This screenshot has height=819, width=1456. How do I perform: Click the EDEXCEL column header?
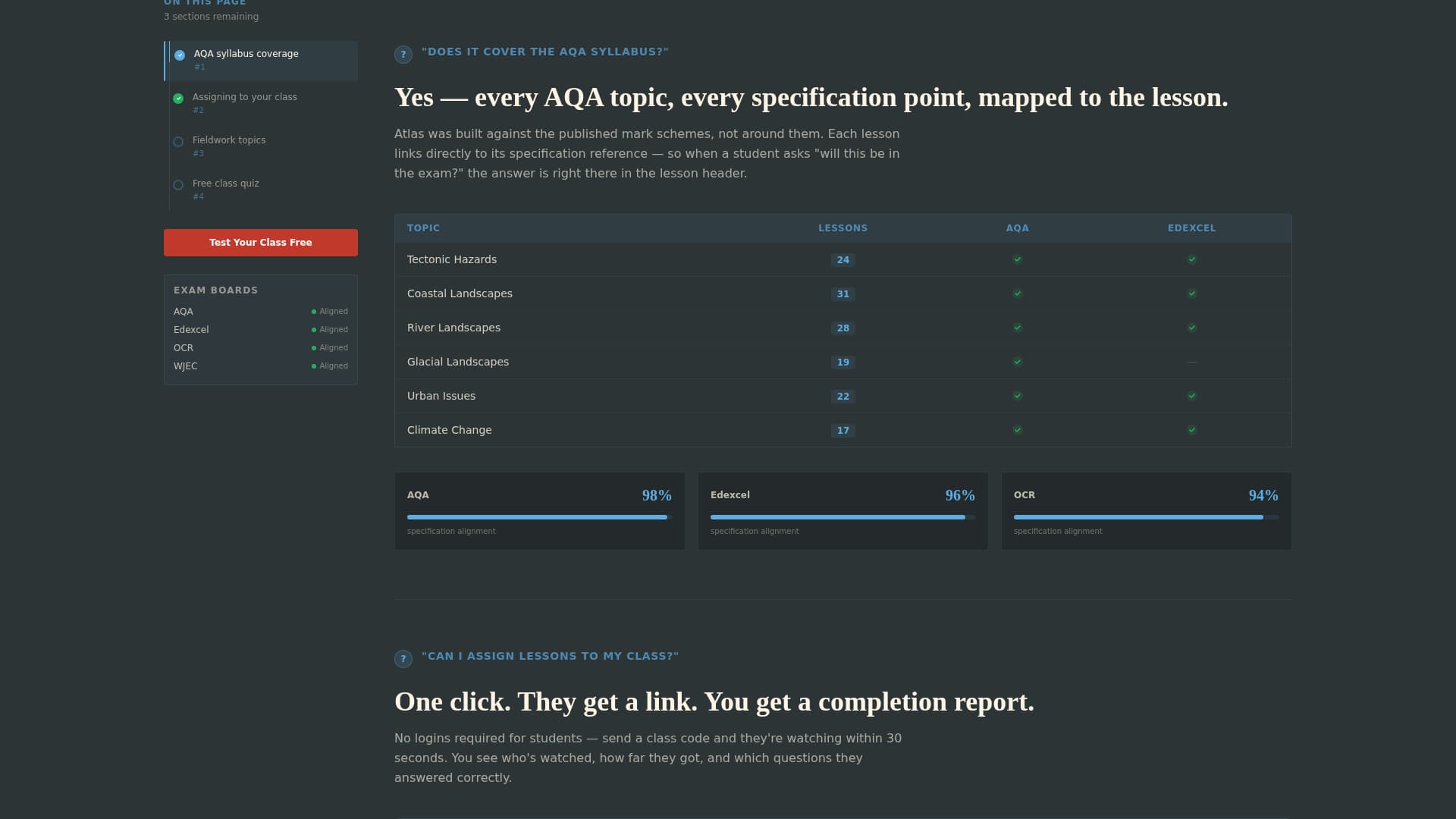1191,228
